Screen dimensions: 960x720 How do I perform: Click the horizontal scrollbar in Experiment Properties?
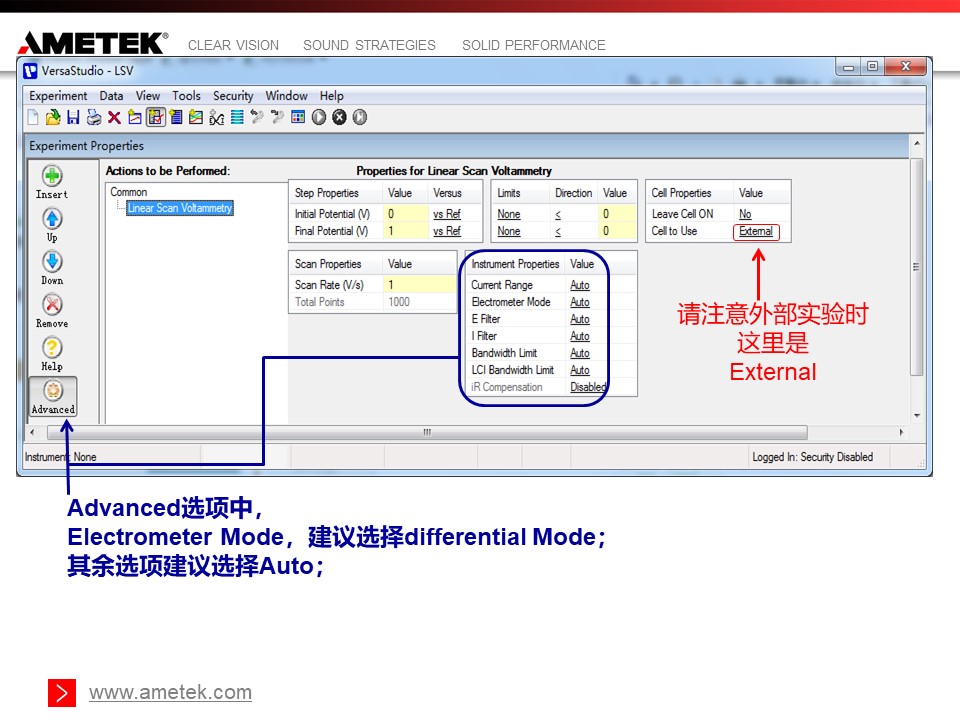[x=426, y=432]
